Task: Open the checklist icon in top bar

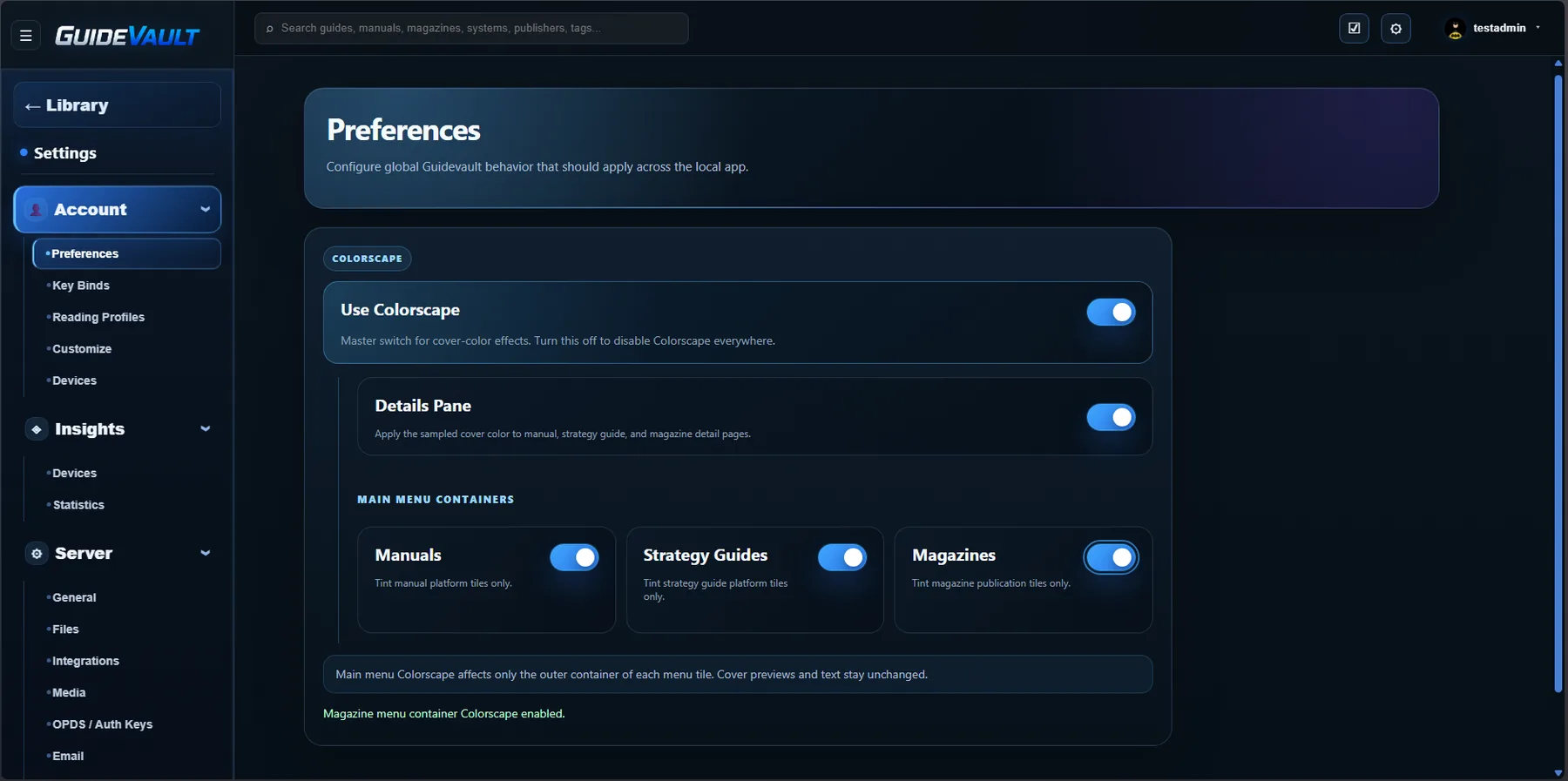Action: tap(1354, 29)
